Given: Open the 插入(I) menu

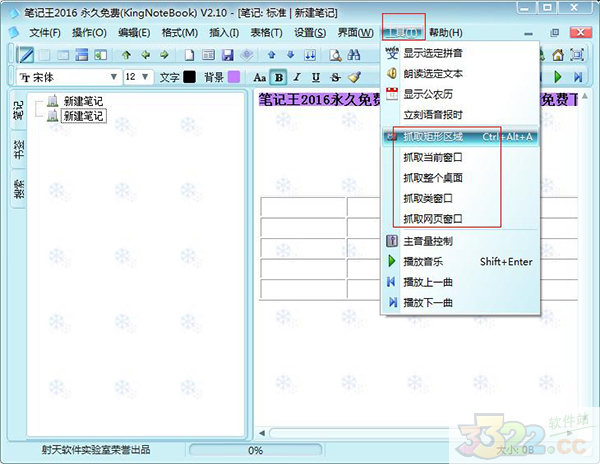Looking at the screenshot, I should [224, 33].
